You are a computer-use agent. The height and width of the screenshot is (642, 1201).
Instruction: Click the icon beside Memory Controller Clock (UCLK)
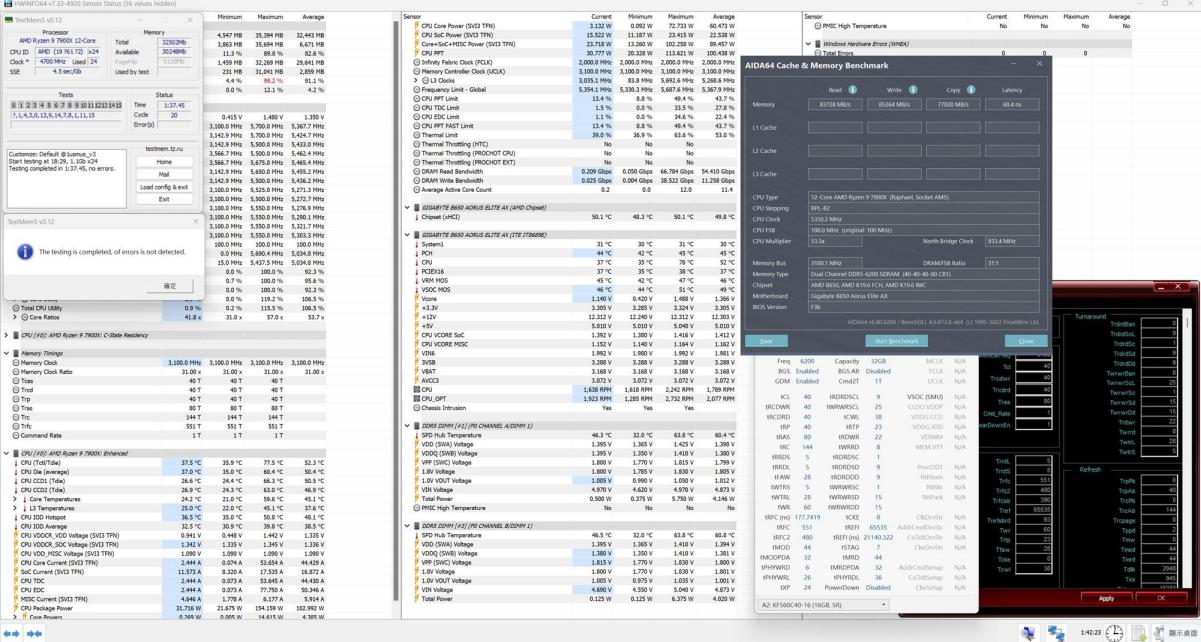pyautogui.click(x=417, y=71)
